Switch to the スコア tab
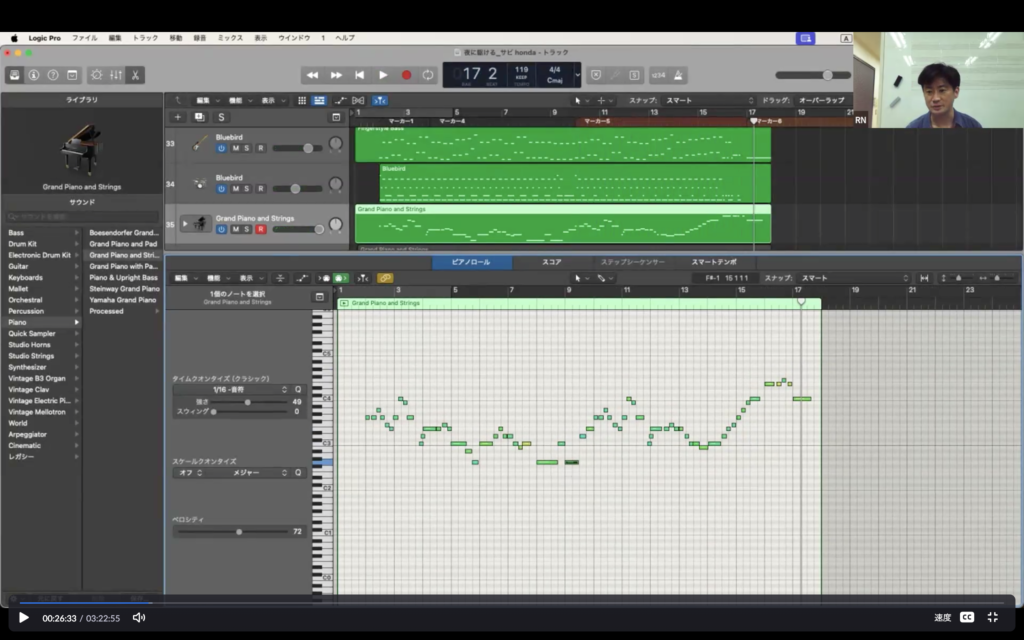 (551, 262)
